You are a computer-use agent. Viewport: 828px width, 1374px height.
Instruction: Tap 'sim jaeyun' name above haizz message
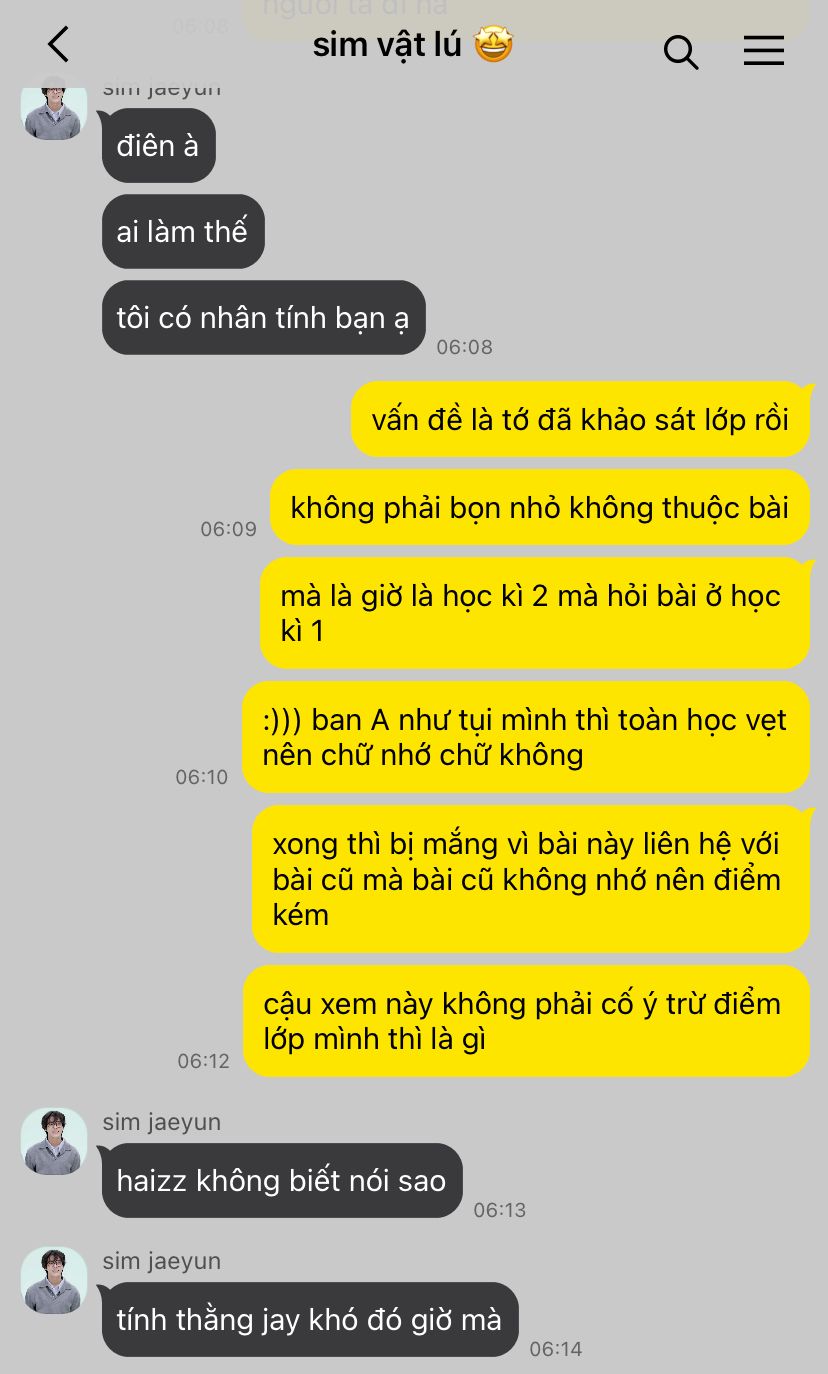coord(162,1122)
